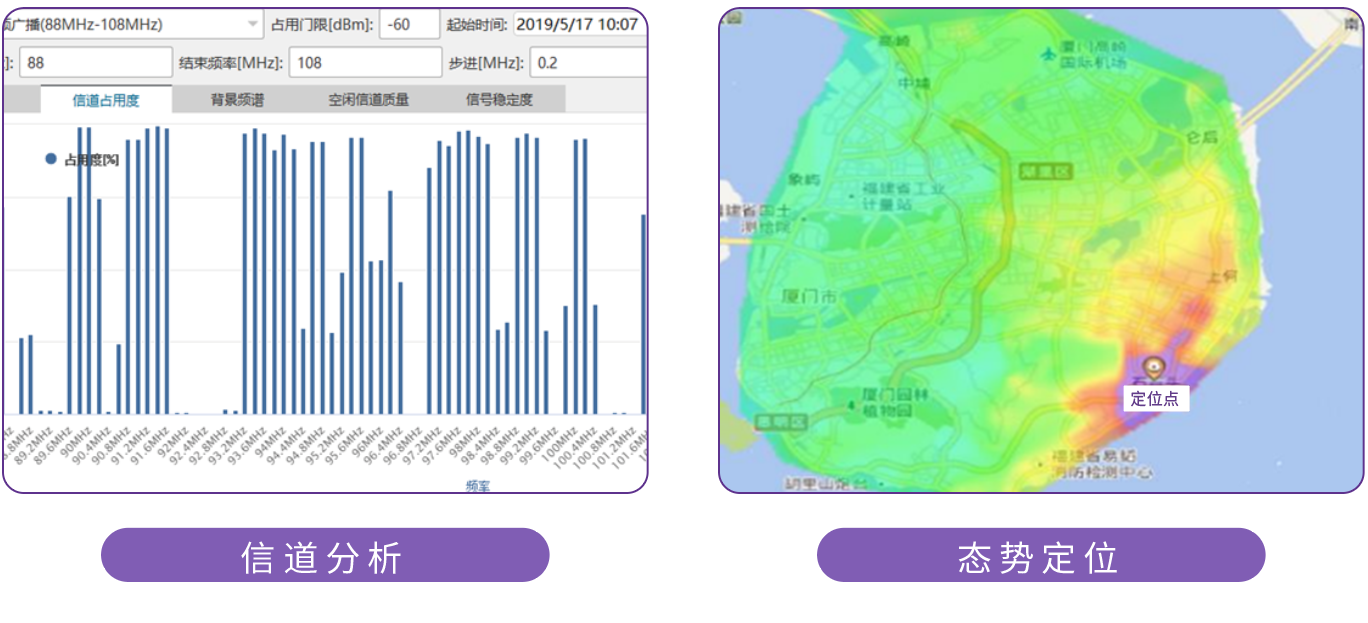Click the 结束频率[MHz] label
This screenshot has height=623, width=1368.
pos(231,62)
